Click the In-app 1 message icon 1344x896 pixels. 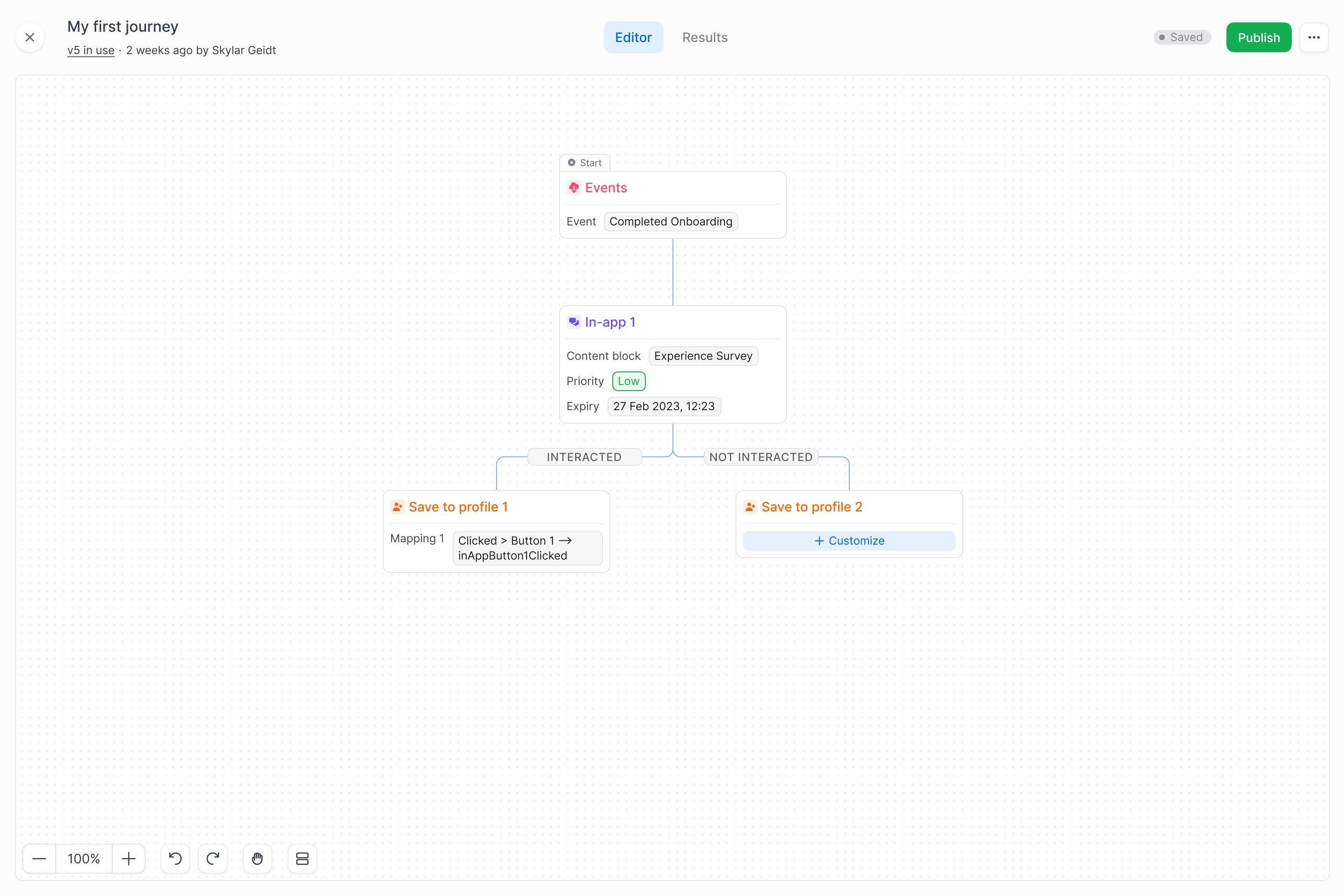click(574, 322)
